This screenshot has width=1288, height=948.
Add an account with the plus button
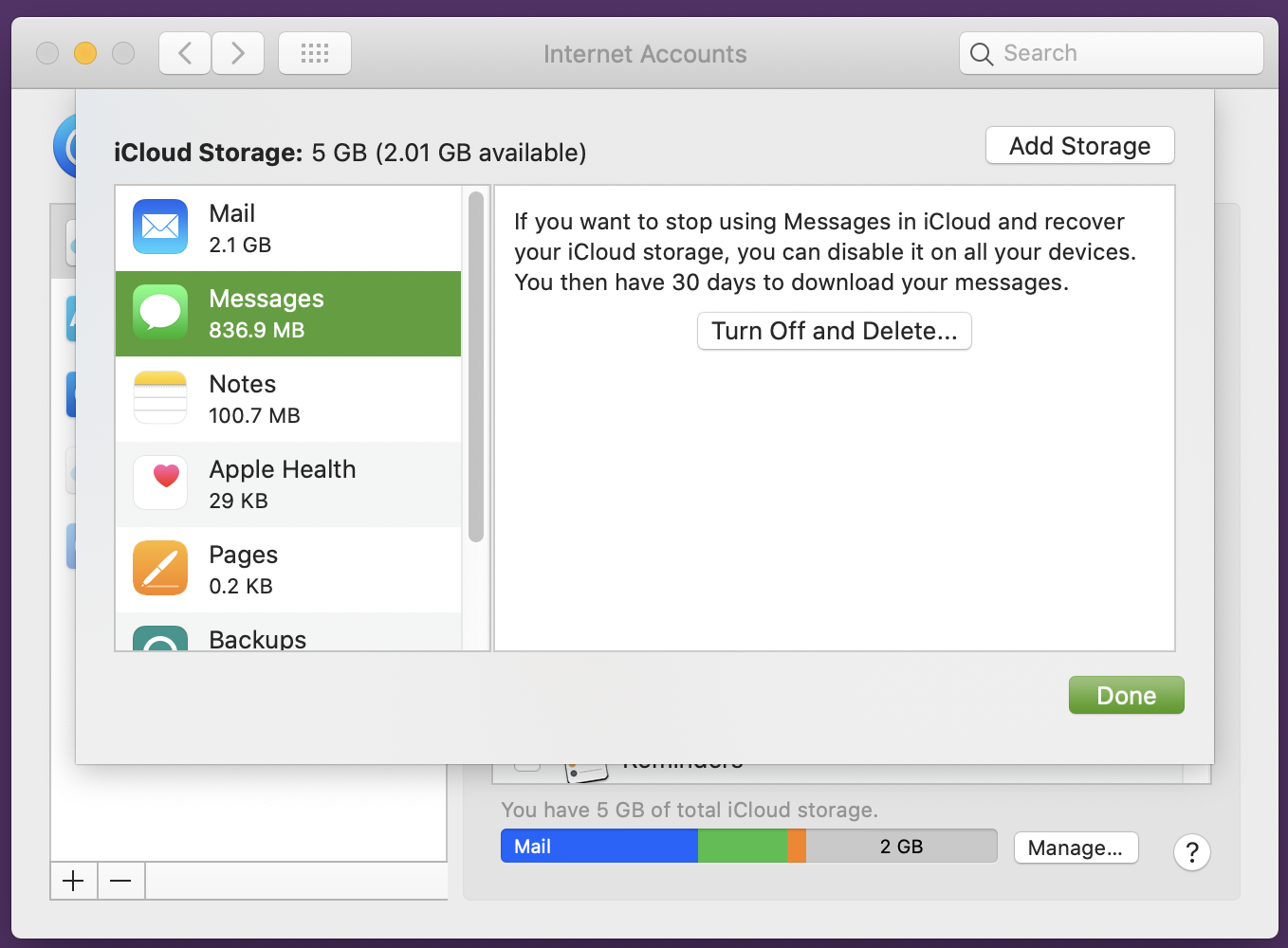73,881
